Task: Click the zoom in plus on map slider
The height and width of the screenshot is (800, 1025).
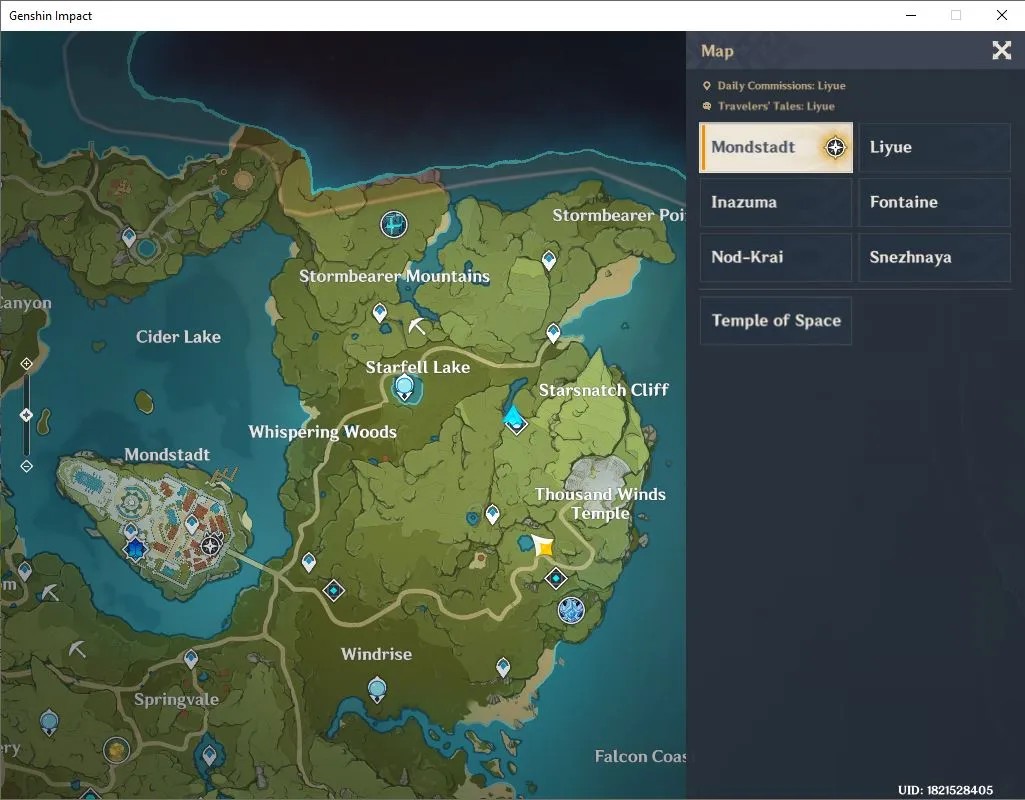Action: (x=26, y=363)
